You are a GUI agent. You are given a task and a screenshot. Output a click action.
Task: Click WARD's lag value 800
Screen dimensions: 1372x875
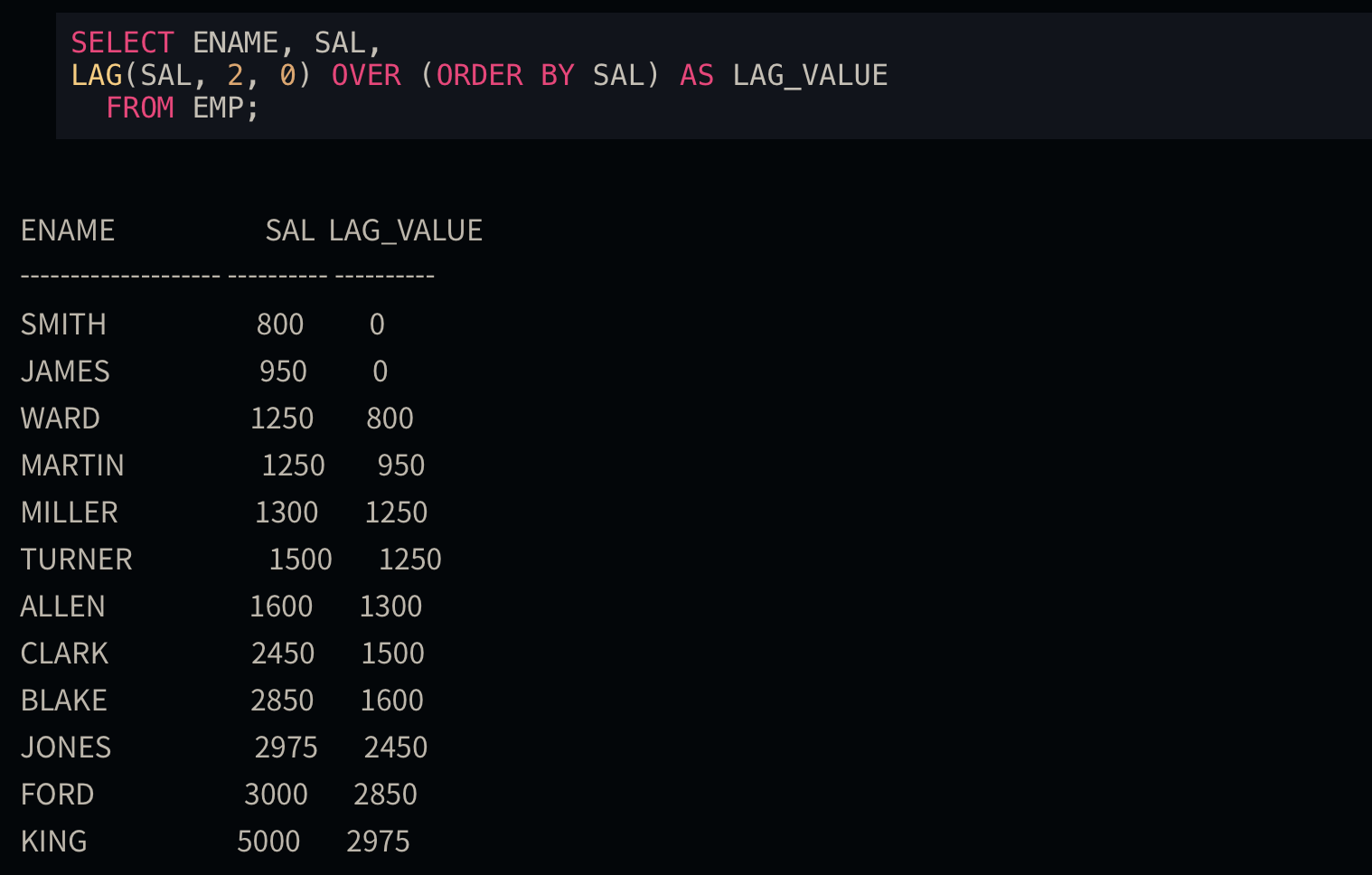(390, 419)
